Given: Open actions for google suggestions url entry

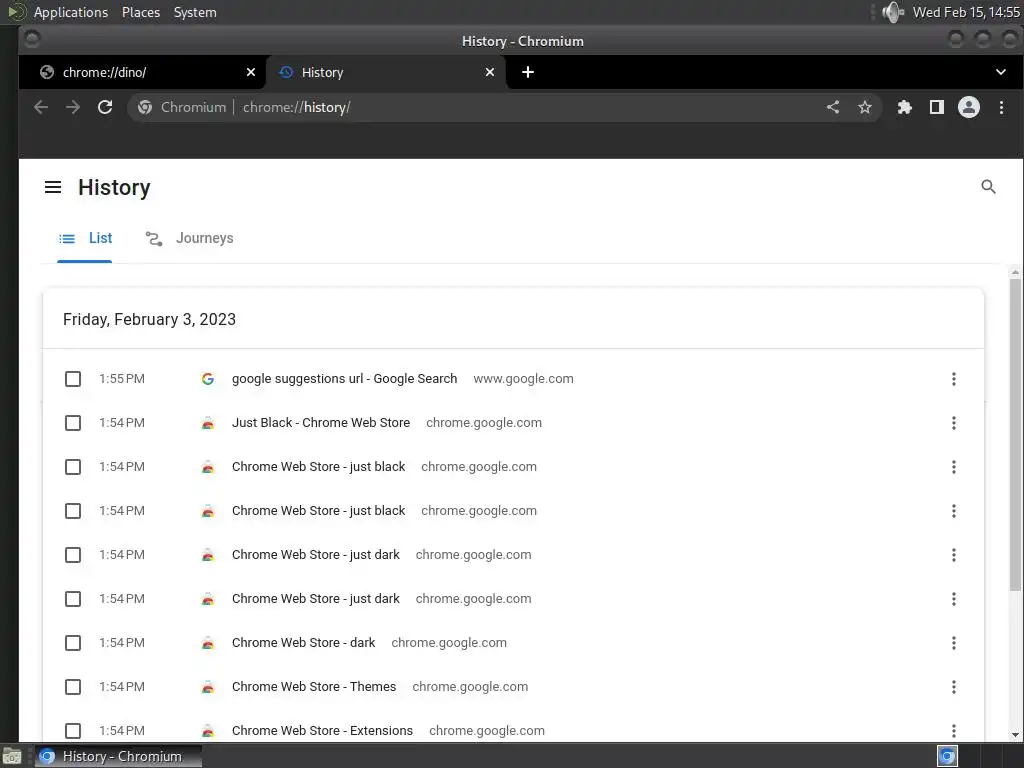Looking at the screenshot, I should click(953, 379).
